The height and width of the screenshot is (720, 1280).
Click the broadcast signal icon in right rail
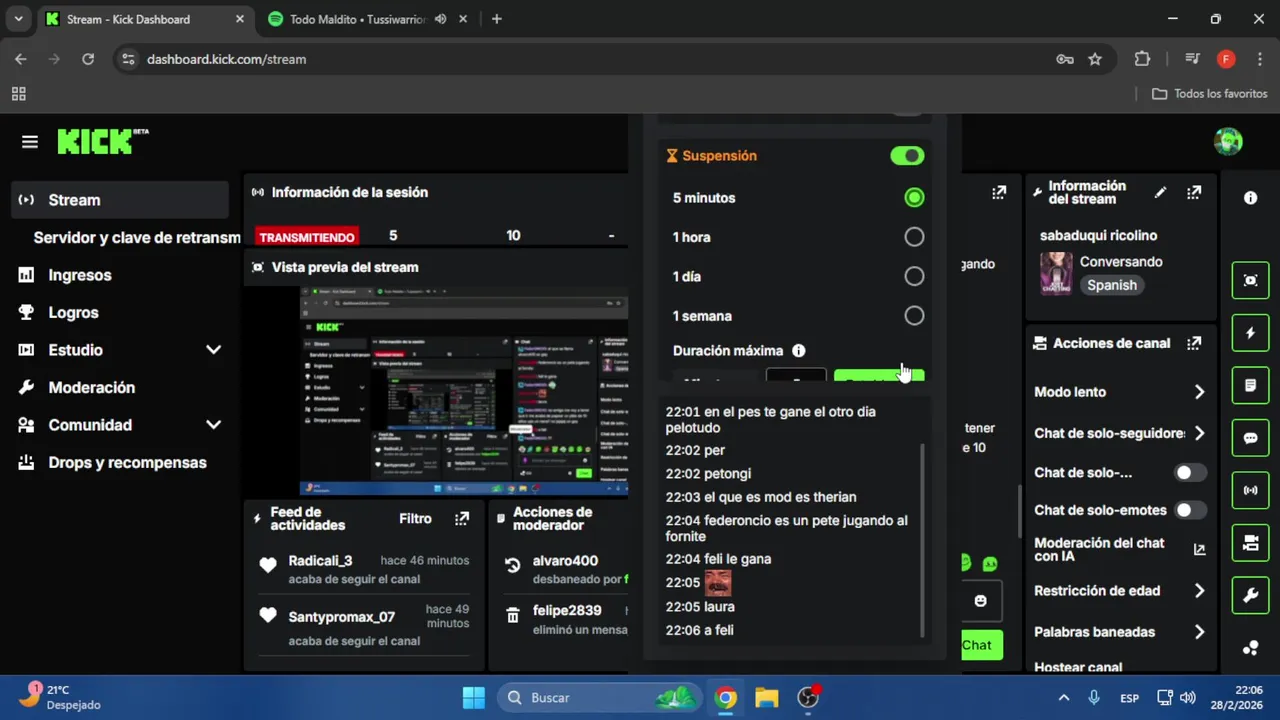(x=1250, y=490)
